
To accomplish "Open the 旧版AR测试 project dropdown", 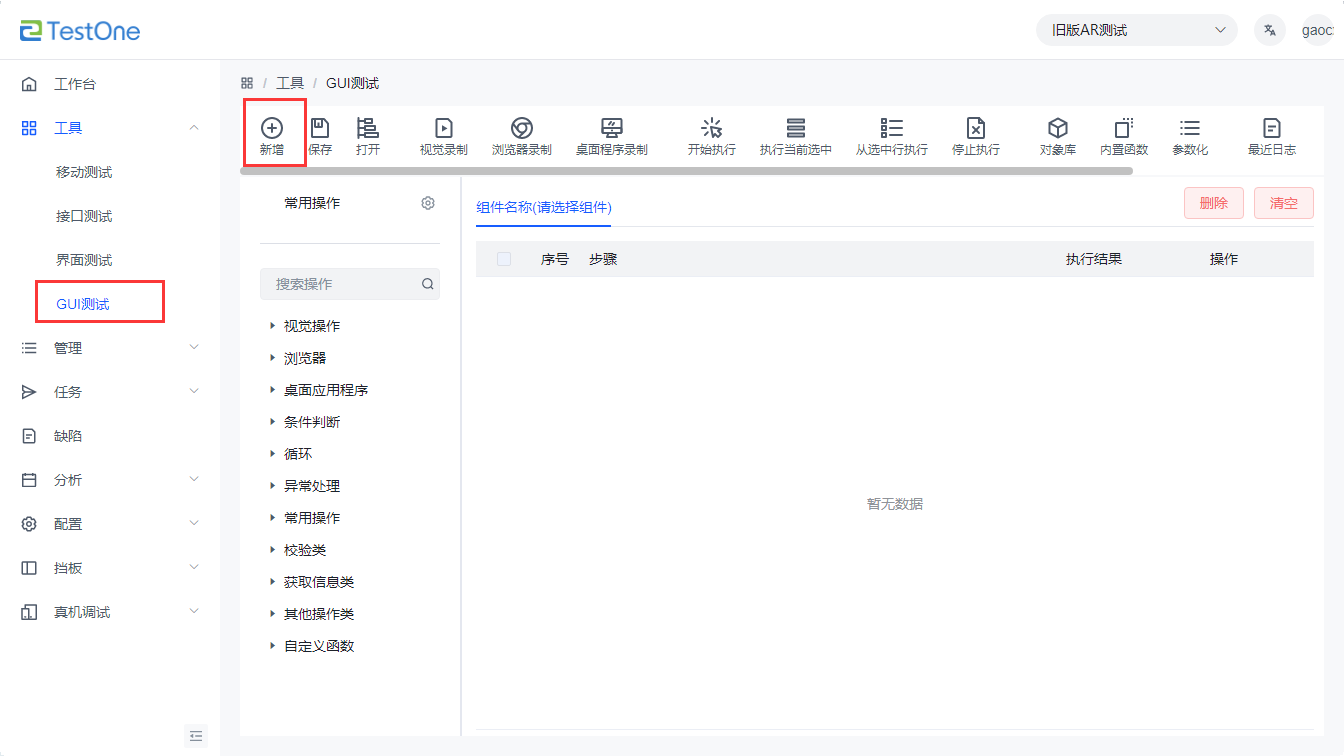I will point(1136,30).
